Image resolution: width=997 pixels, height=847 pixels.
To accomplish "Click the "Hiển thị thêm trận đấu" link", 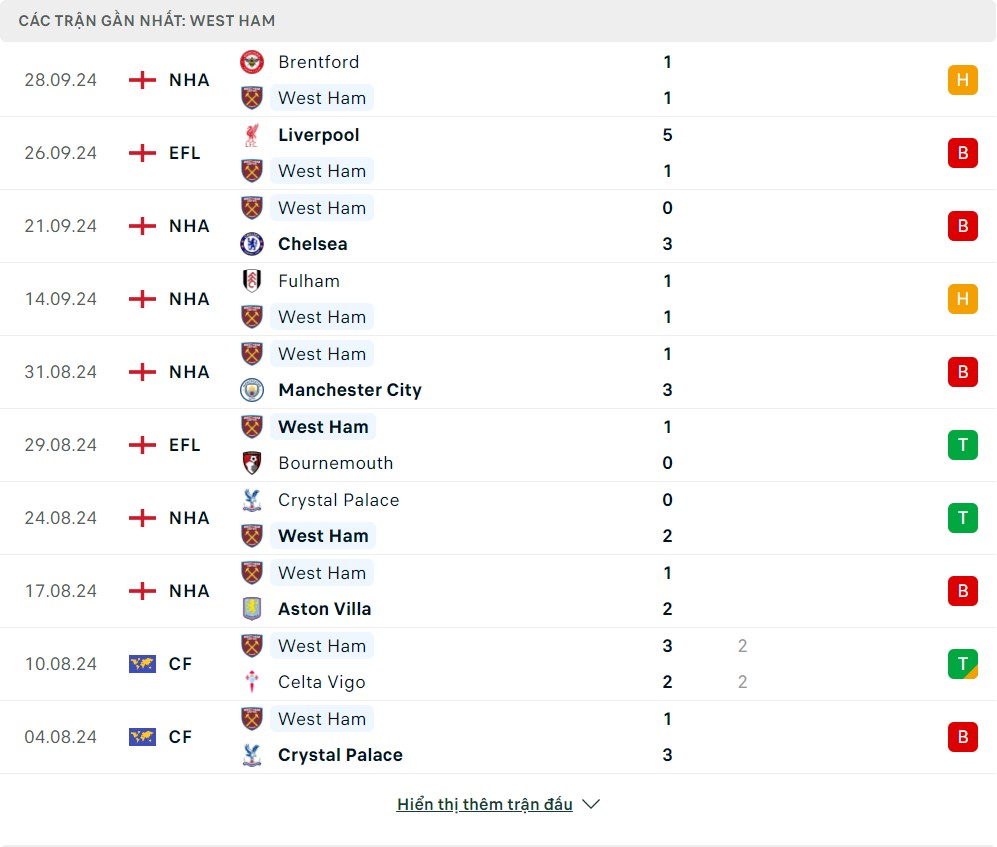I will click(485, 804).
